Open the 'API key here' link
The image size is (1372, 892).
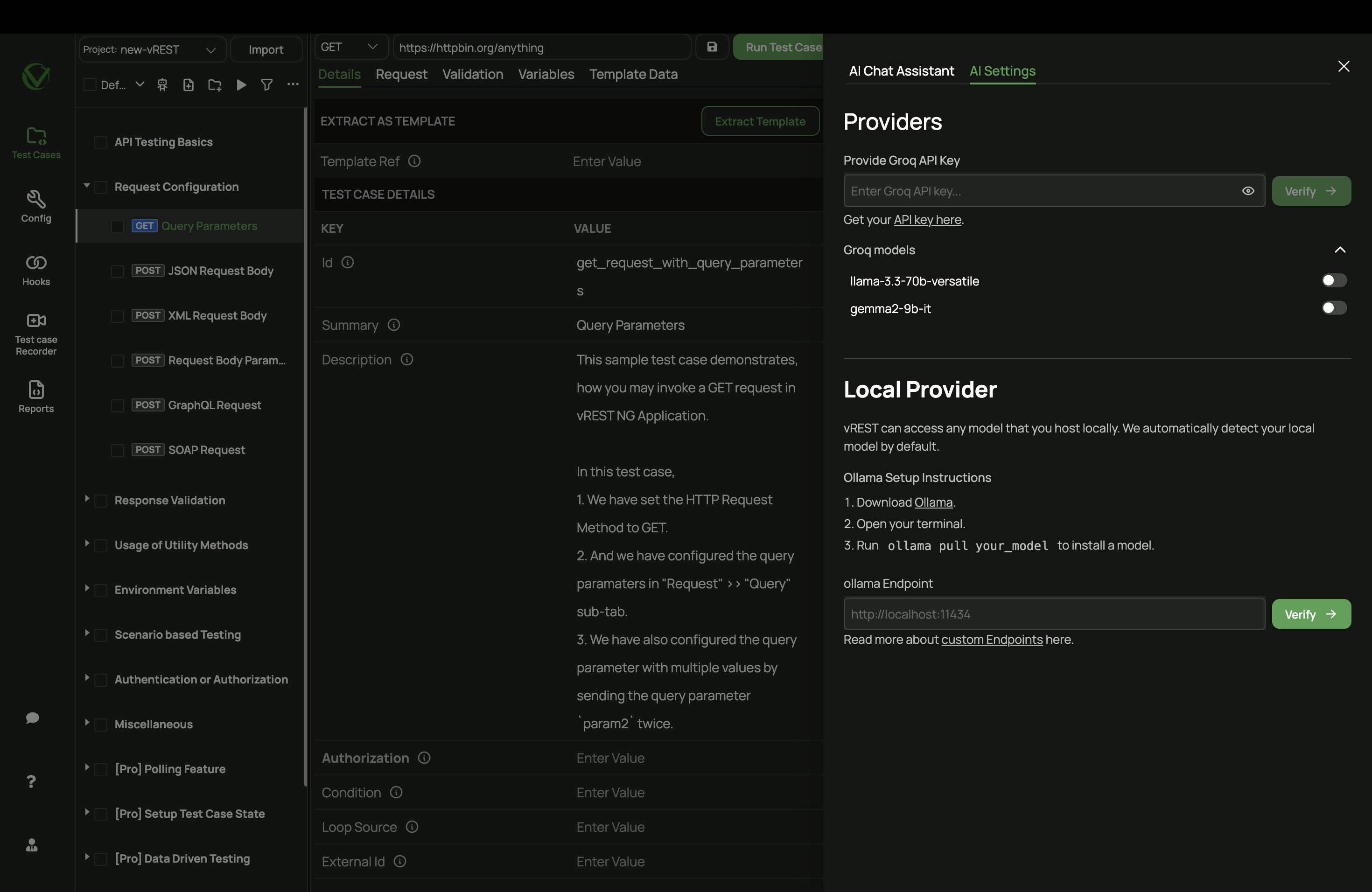(927, 220)
